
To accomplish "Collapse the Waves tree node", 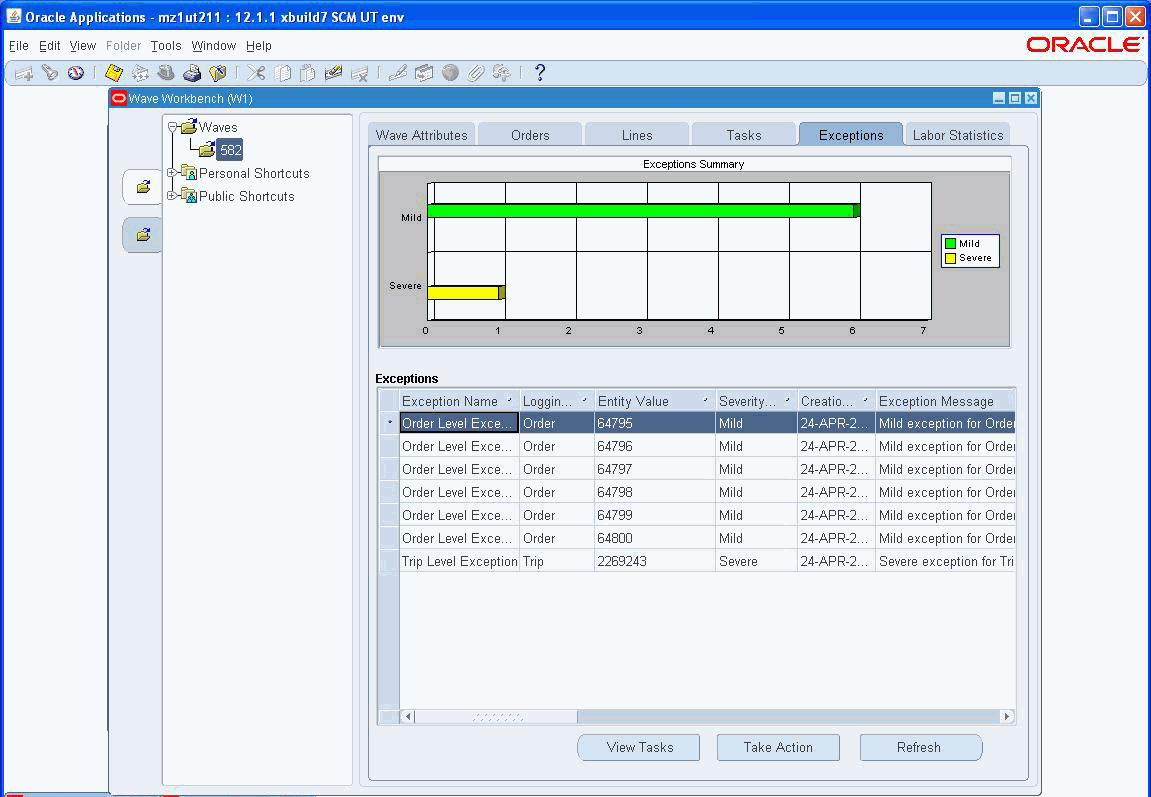I will click(x=173, y=127).
